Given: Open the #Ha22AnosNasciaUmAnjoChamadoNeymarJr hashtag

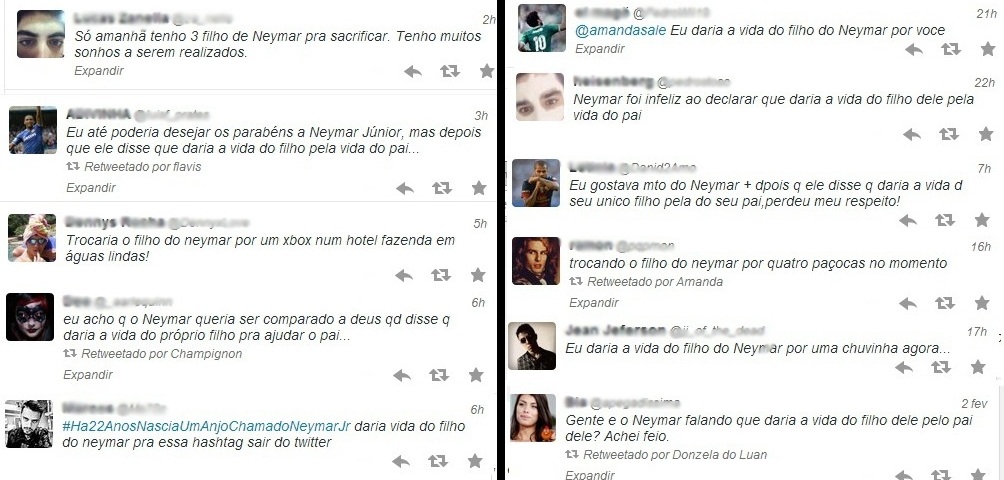Looking at the screenshot, I should pos(207,426).
